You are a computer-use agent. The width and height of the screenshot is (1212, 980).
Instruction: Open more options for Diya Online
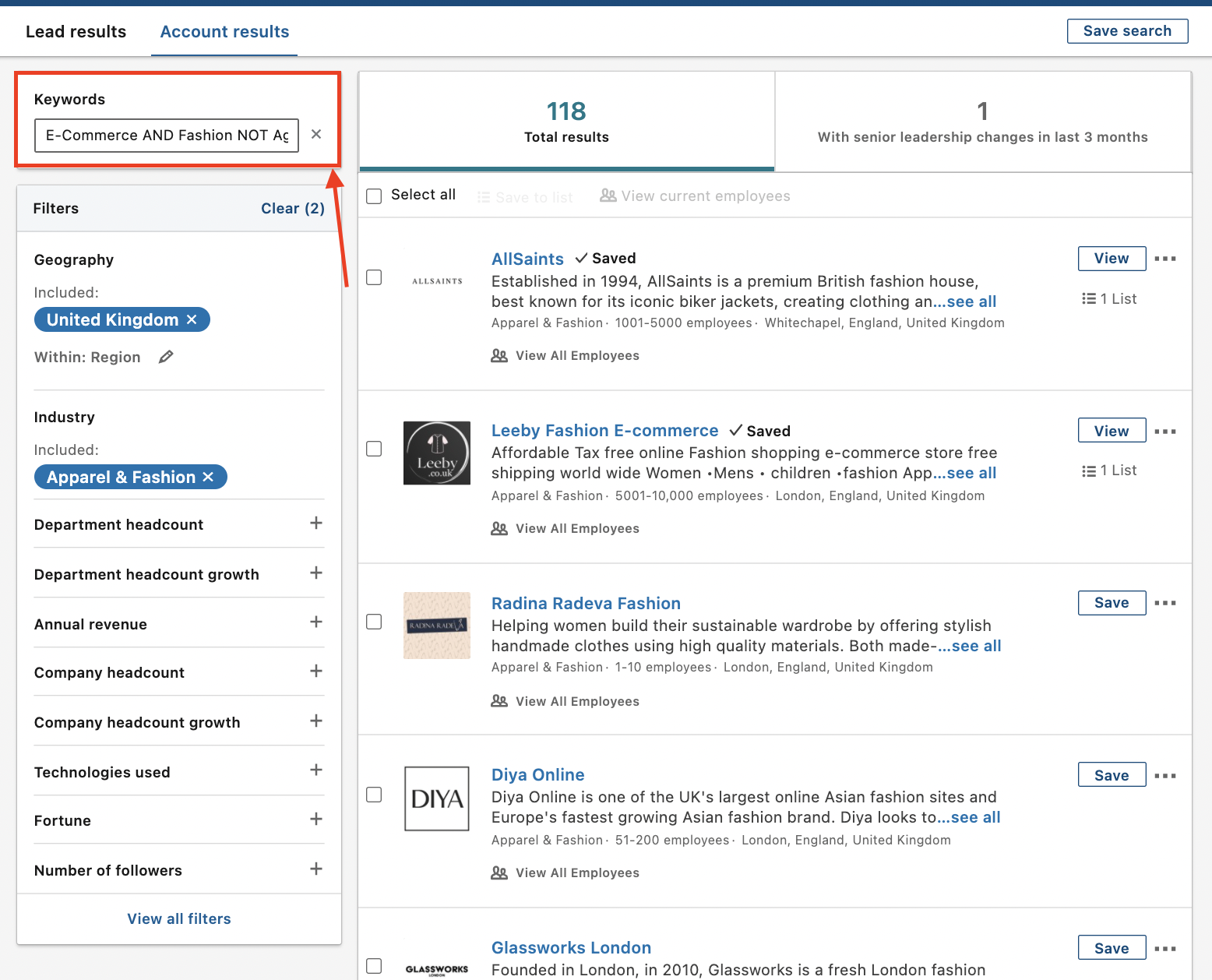[x=1165, y=776]
